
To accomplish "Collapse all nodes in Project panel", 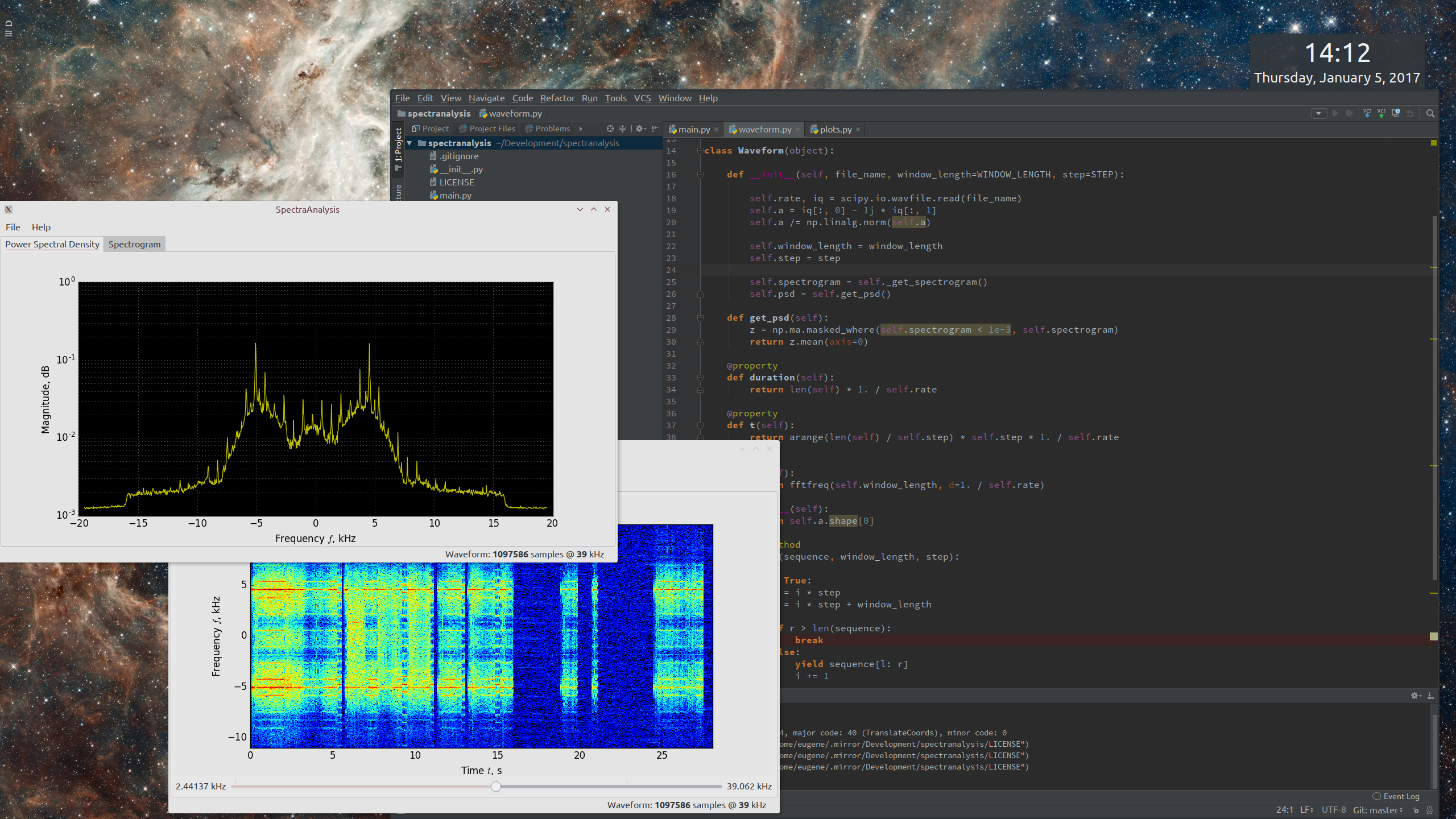I will 622,129.
